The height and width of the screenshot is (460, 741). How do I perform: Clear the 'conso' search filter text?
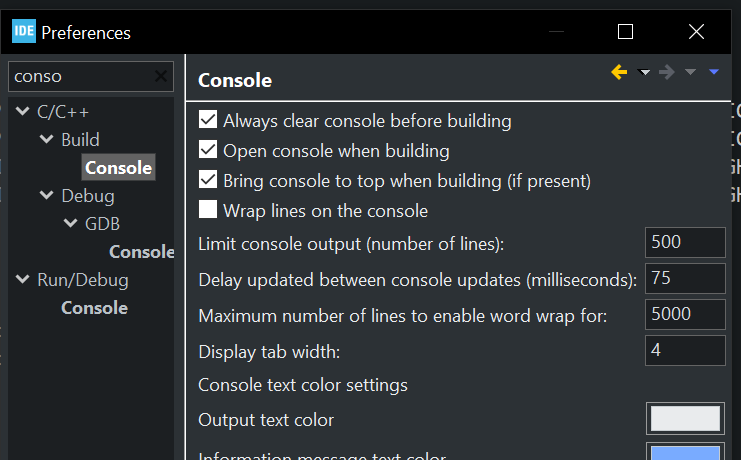coord(161,76)
